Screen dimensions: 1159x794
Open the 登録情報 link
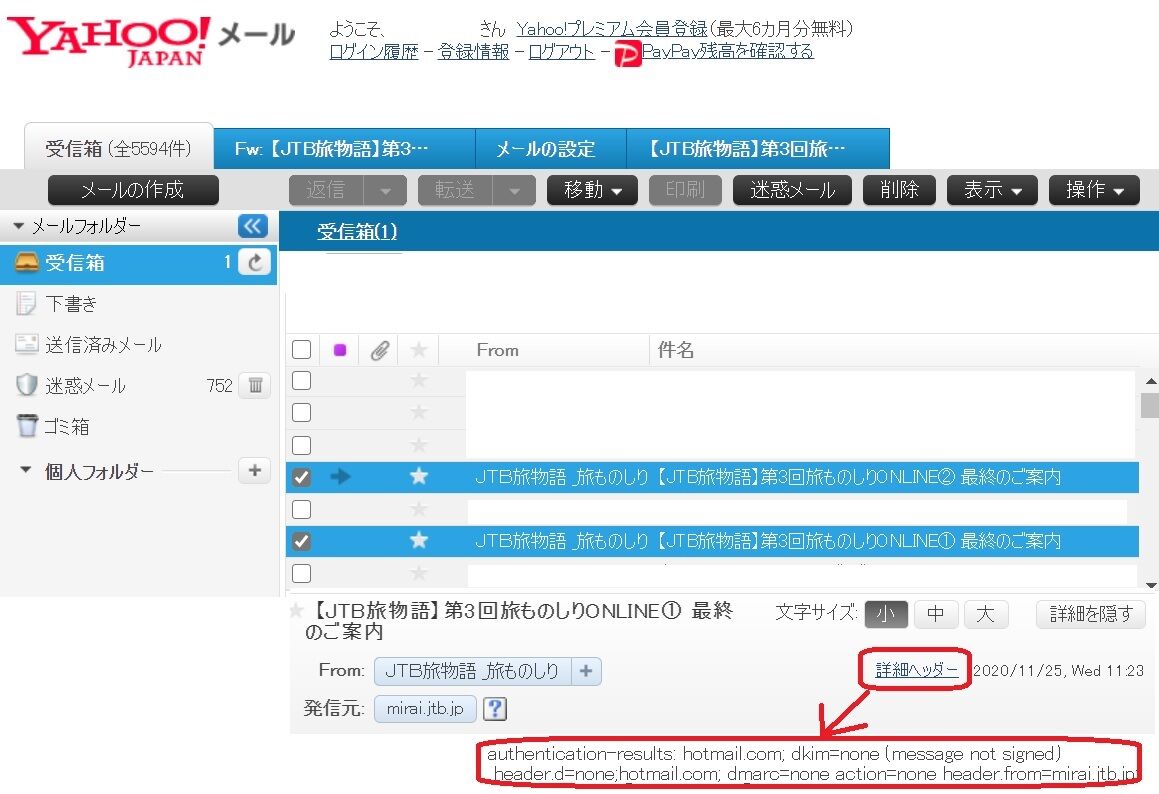474,52
